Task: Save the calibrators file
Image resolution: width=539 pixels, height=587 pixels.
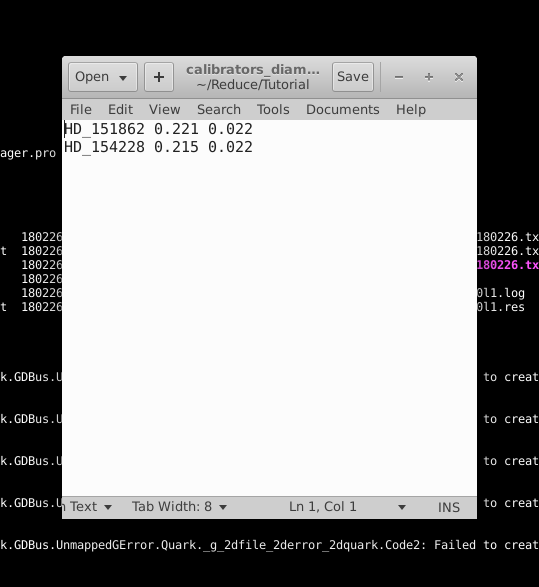Action: (x=353, y=77)
